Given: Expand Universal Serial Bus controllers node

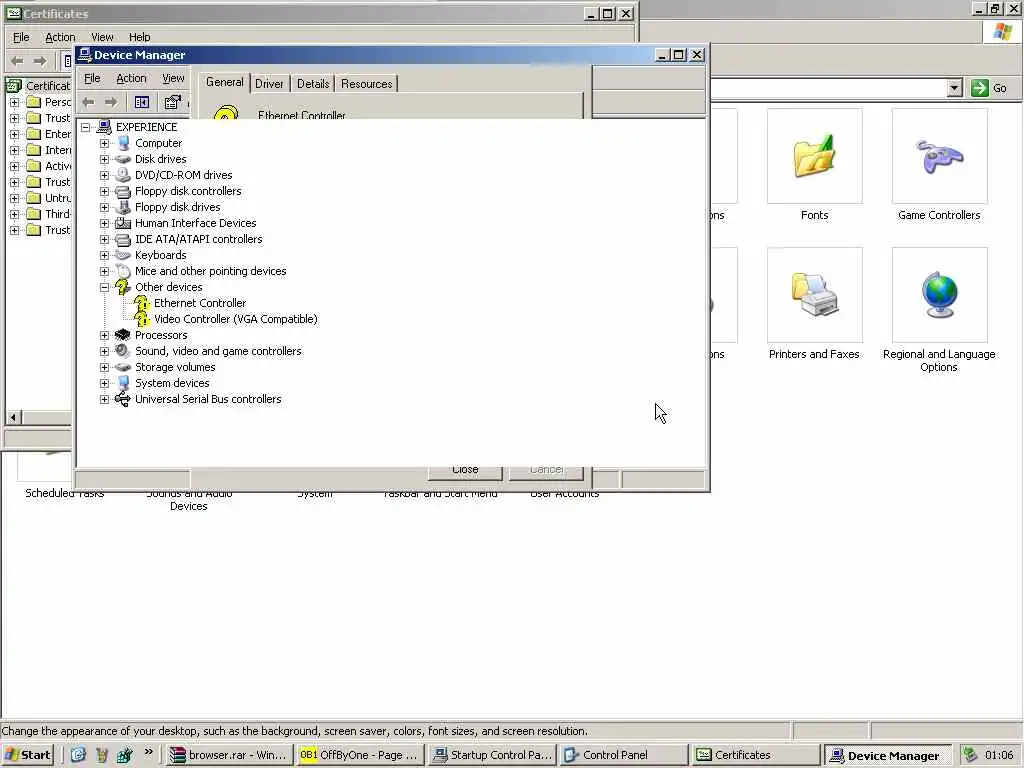Looking at the screenshot, I should coord(104,399).
